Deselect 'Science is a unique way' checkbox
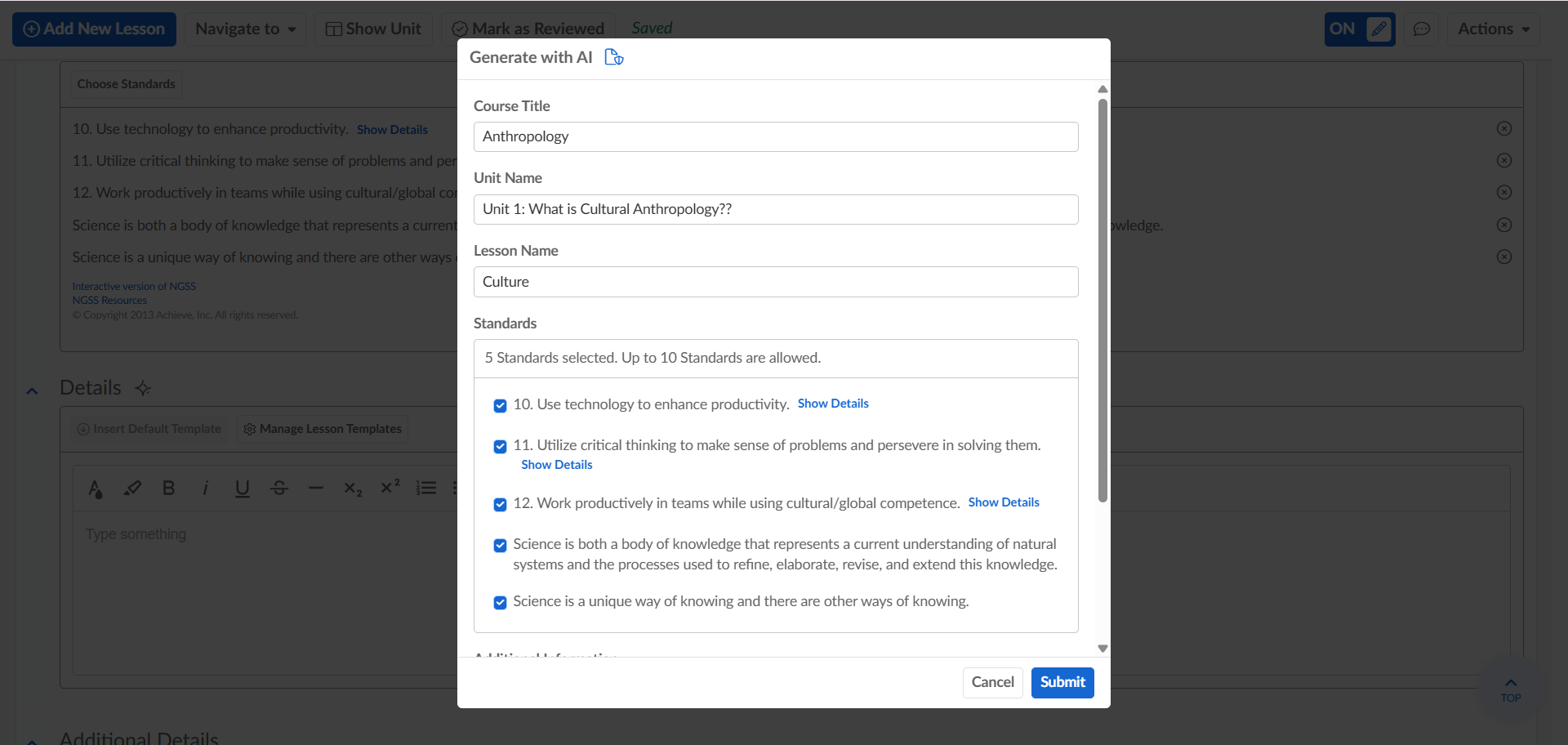The image size is (1568, 745). tap(500, 602)
